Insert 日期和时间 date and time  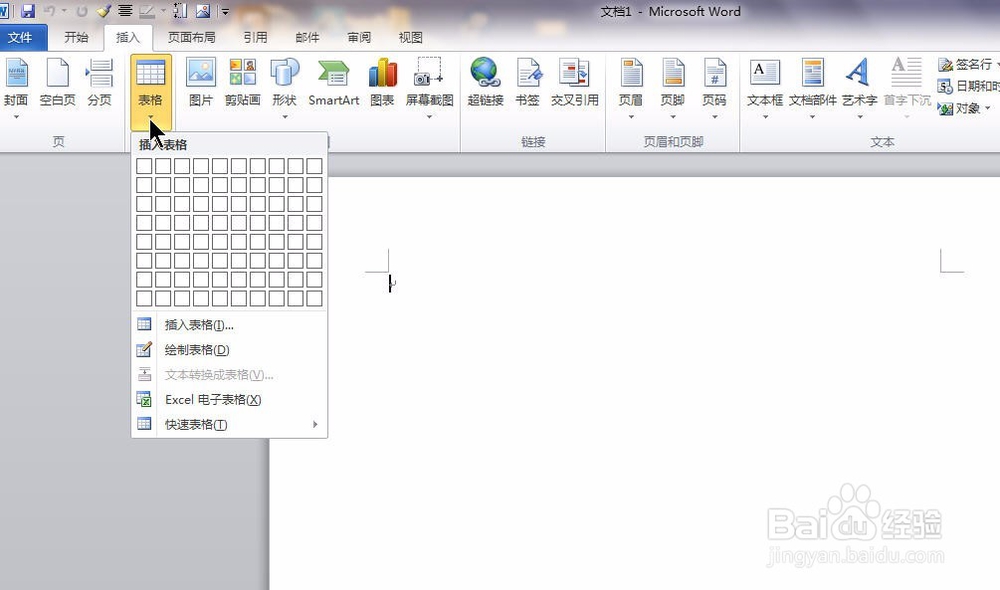tap(968, 86)
